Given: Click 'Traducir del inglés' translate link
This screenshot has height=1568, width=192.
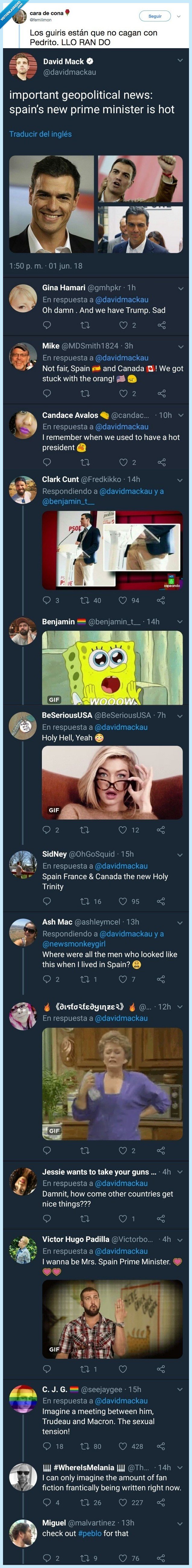Looking at the screenshot, I should 40,134.
